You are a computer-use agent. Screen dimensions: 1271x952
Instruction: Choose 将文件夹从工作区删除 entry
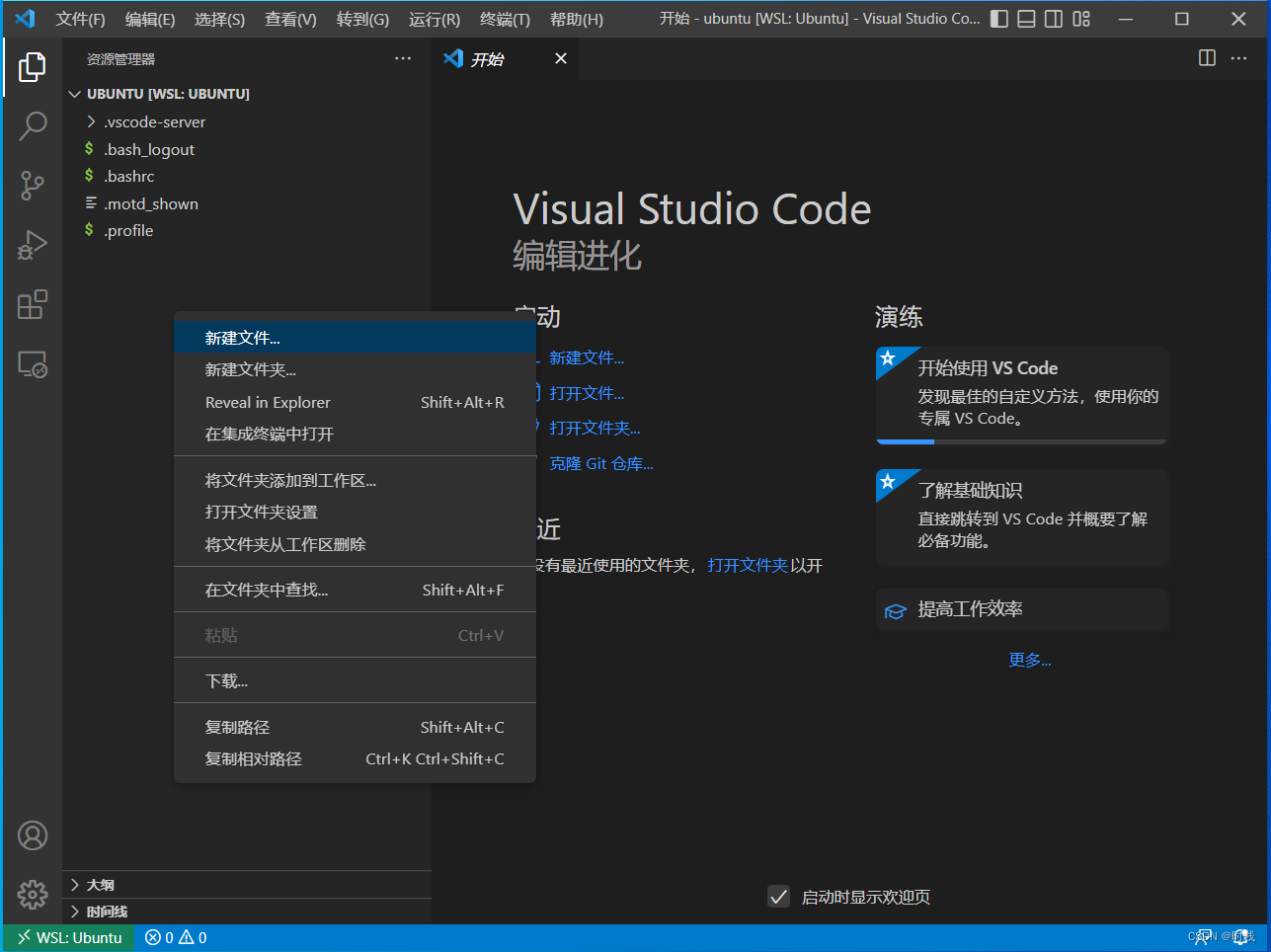click(355, 544)
